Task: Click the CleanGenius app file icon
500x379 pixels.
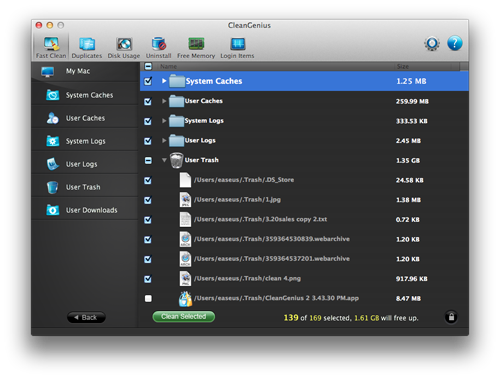Action: pyautogui.click(x=185, y=298)
